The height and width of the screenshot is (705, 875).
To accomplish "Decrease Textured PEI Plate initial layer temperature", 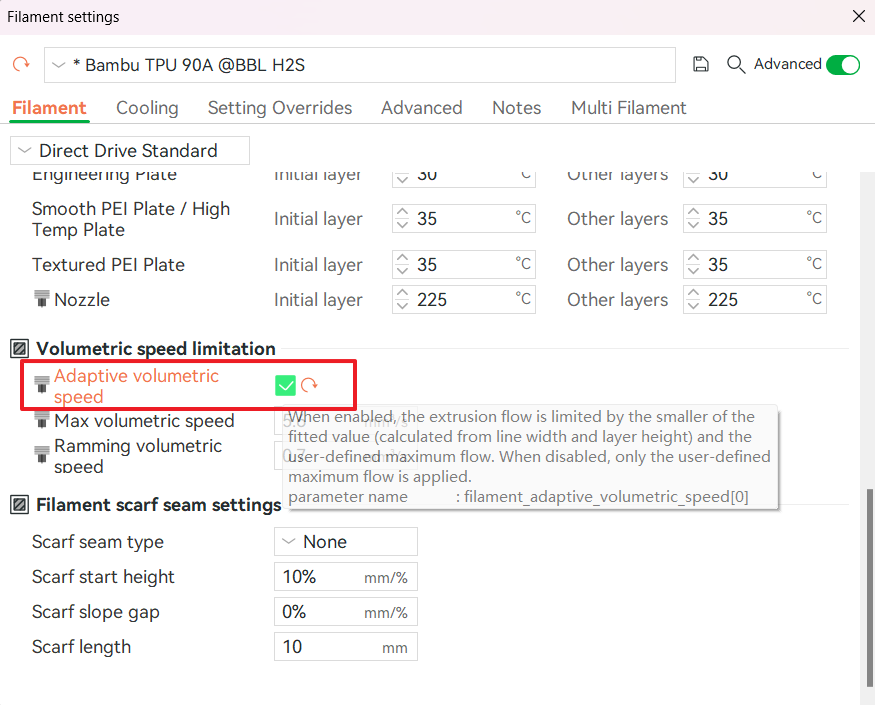I will pyautogui.click(x=402, y=270).
